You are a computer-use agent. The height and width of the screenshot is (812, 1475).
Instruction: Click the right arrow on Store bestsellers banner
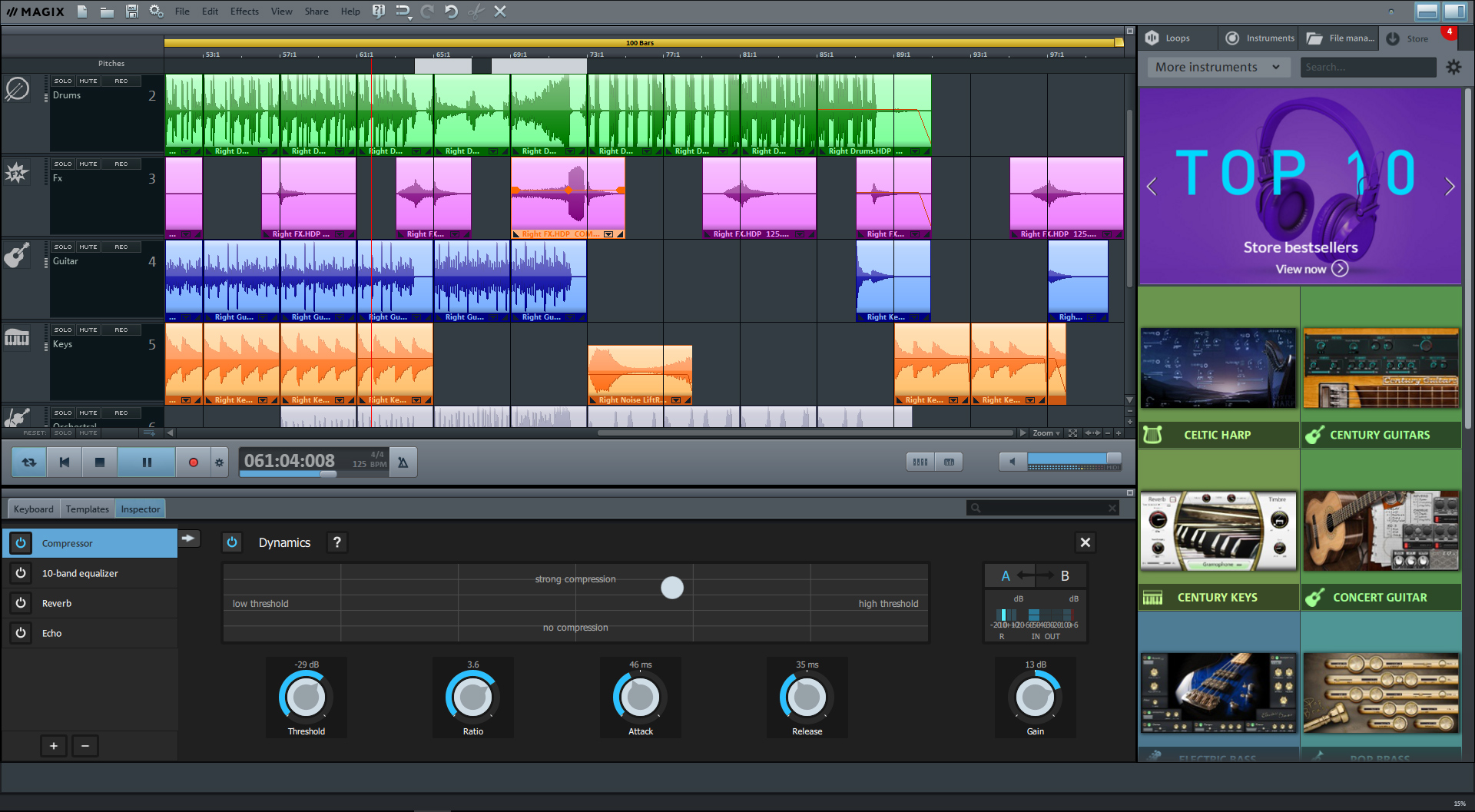point(1450,186)
